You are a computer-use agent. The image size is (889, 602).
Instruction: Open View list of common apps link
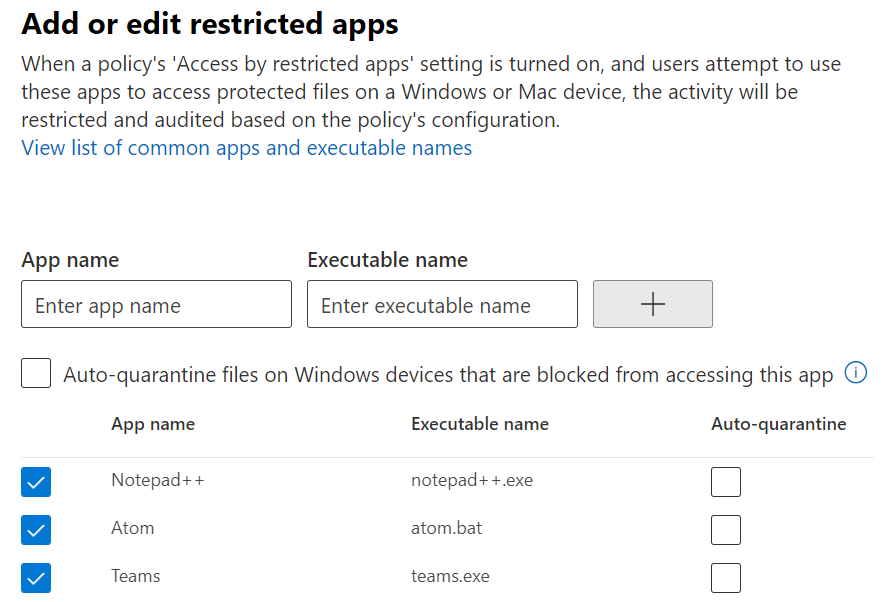[x=247, y=148]
